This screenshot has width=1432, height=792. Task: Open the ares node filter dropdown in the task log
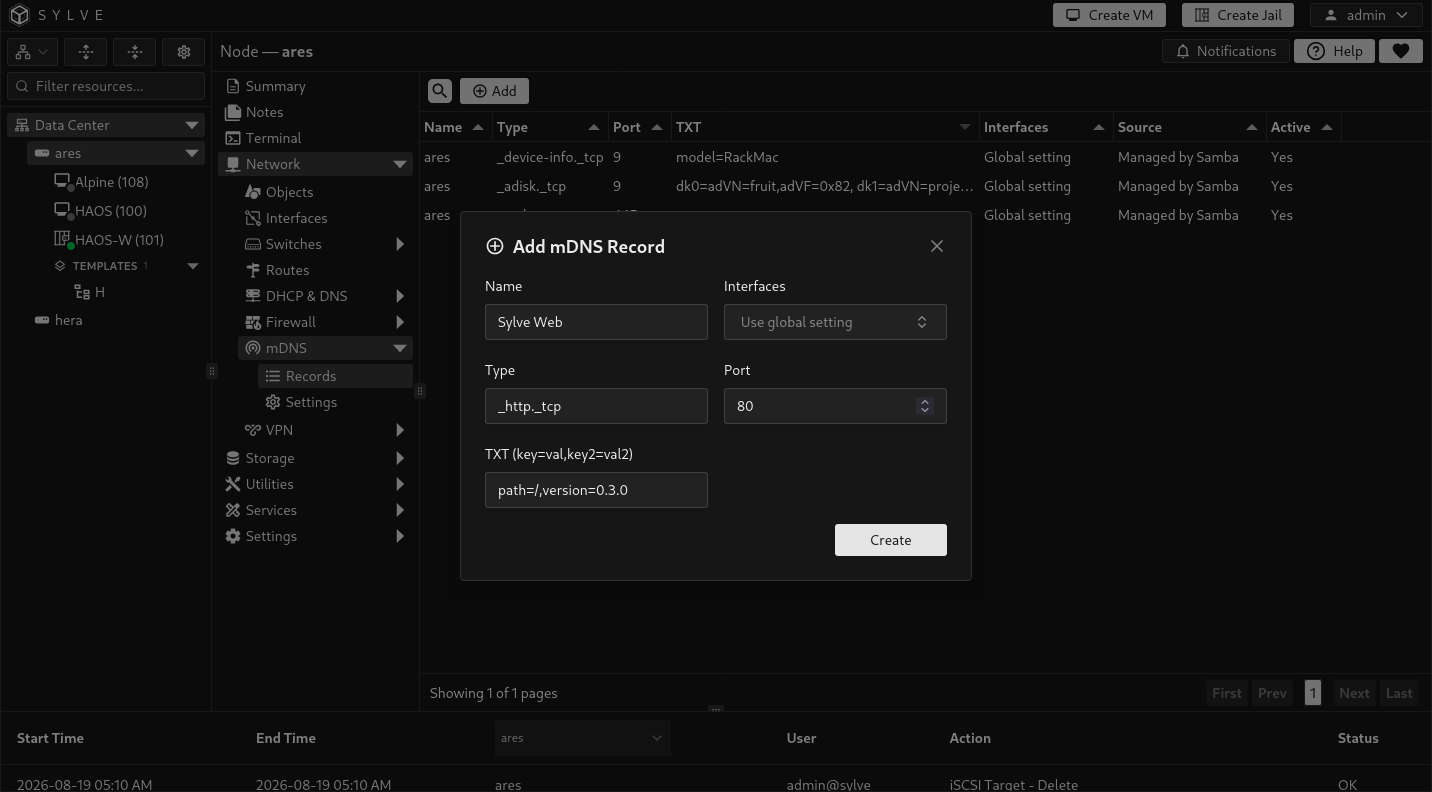pos(582,738)
